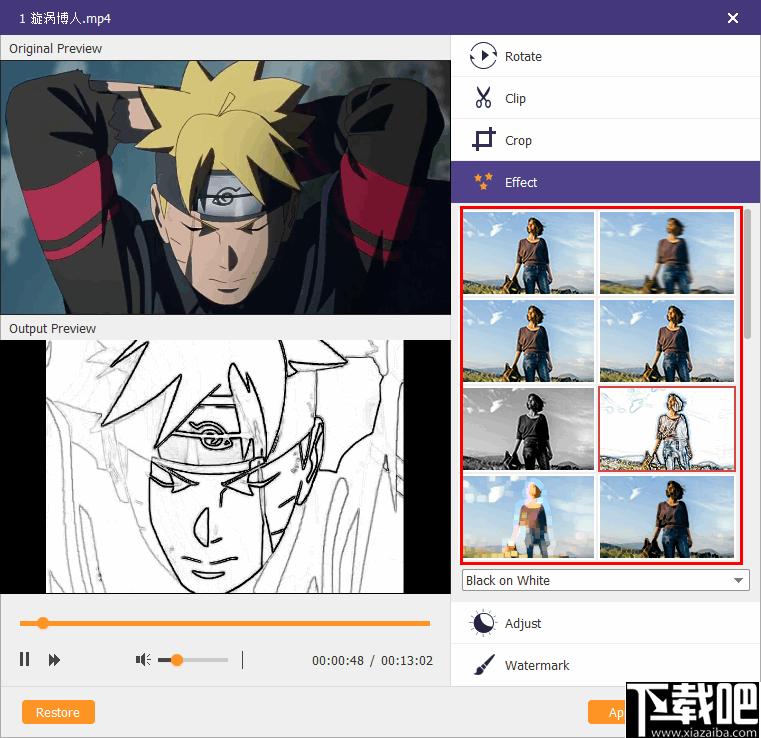Adjust the volume slider handle
761x738 pixels.
pos(177,660)
